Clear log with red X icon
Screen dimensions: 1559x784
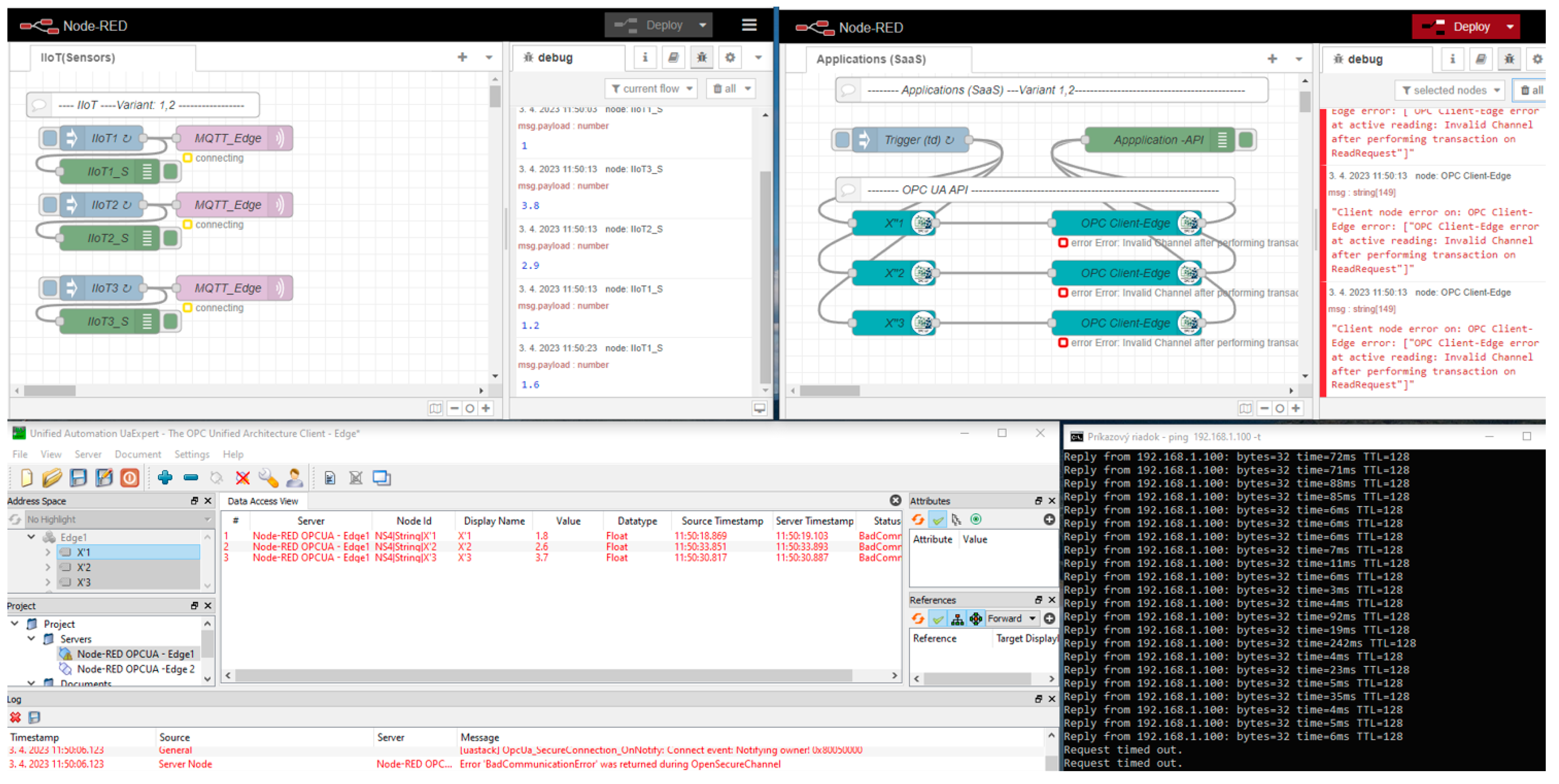[15, 717]
